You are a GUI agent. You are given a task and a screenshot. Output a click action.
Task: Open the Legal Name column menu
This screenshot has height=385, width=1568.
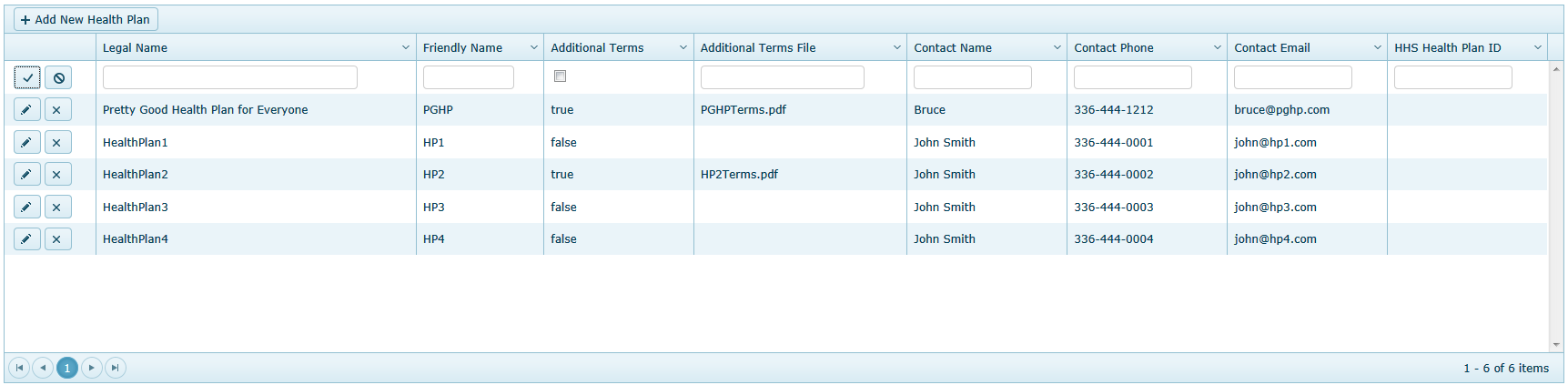[x=406, y=48]
